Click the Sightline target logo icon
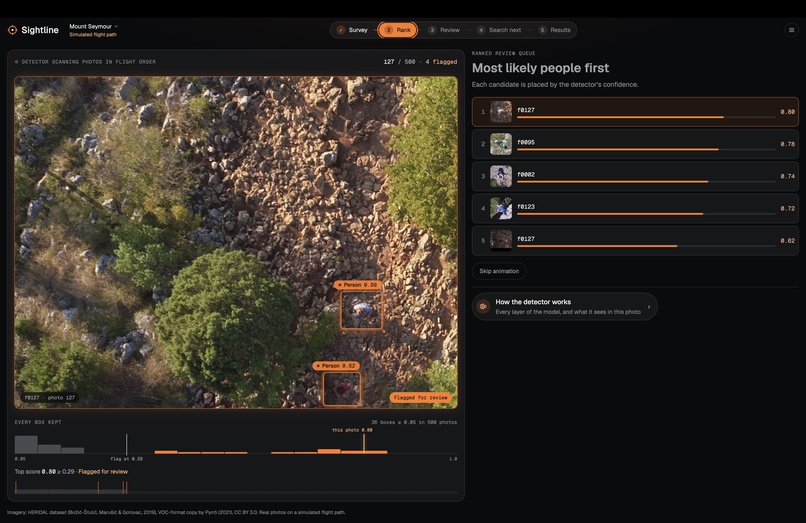The width and height of the screenshot is (806, 523). pyautogui.click(x=12, y=30)
